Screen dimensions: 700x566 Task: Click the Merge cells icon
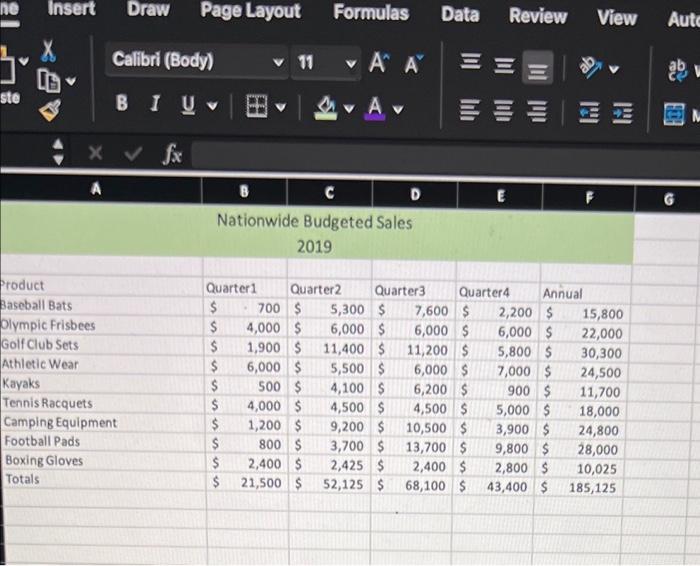click(x=674, y=114)
